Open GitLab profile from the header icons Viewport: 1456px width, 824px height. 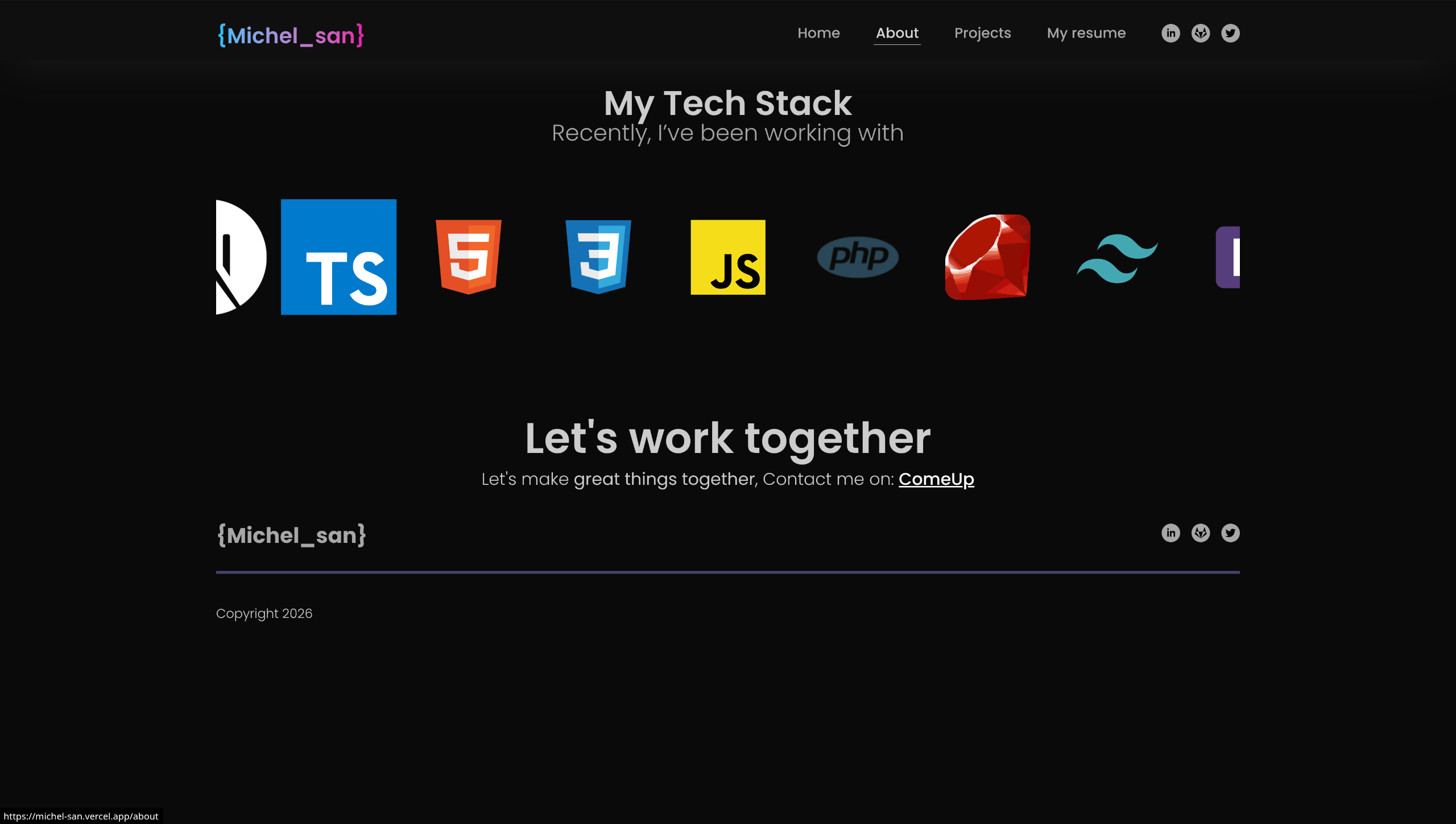coord(1201,33)
